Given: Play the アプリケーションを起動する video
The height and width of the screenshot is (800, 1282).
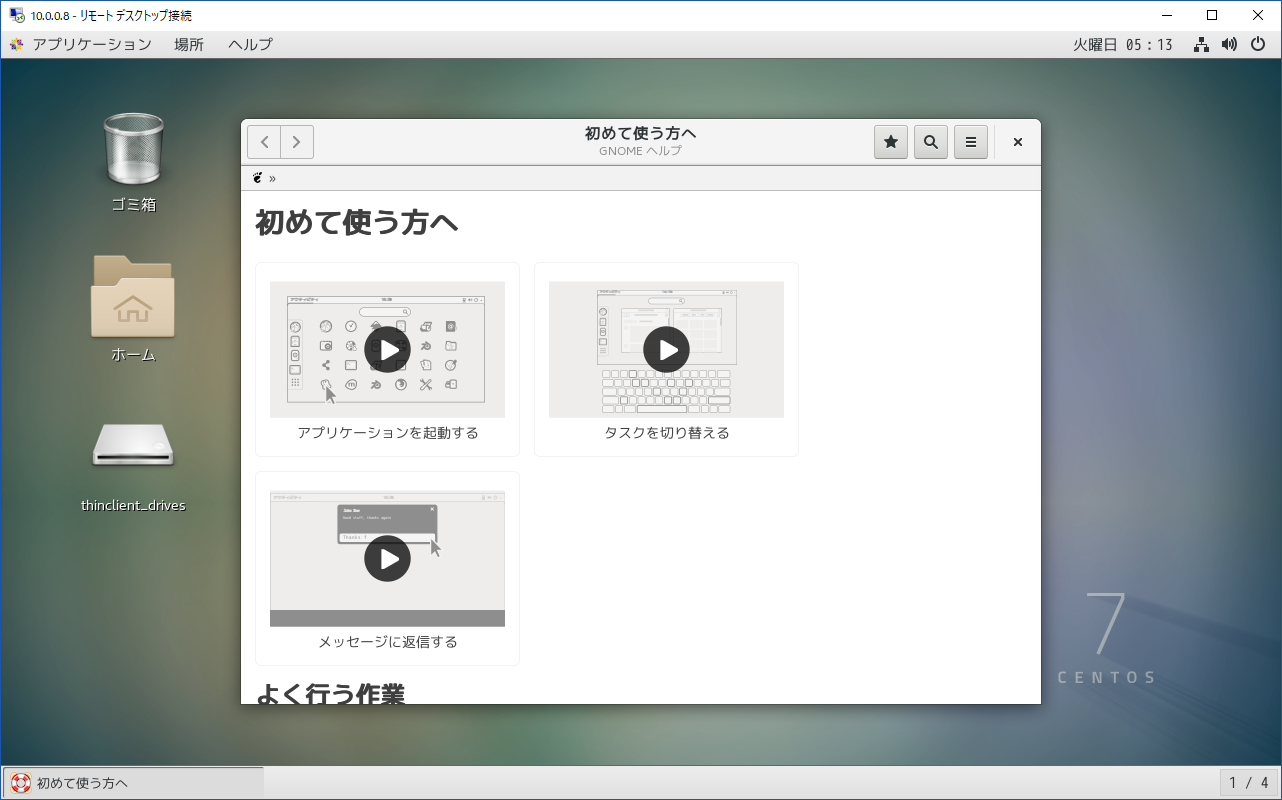Looking at the screenshot, I should pyautogui.click(x=387, y=350).
